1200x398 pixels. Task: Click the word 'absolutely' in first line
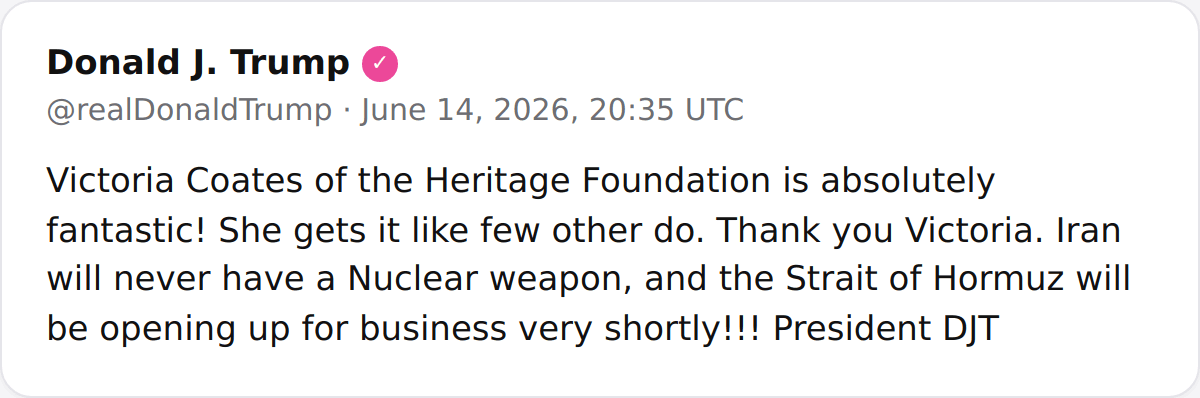point(909,182)
